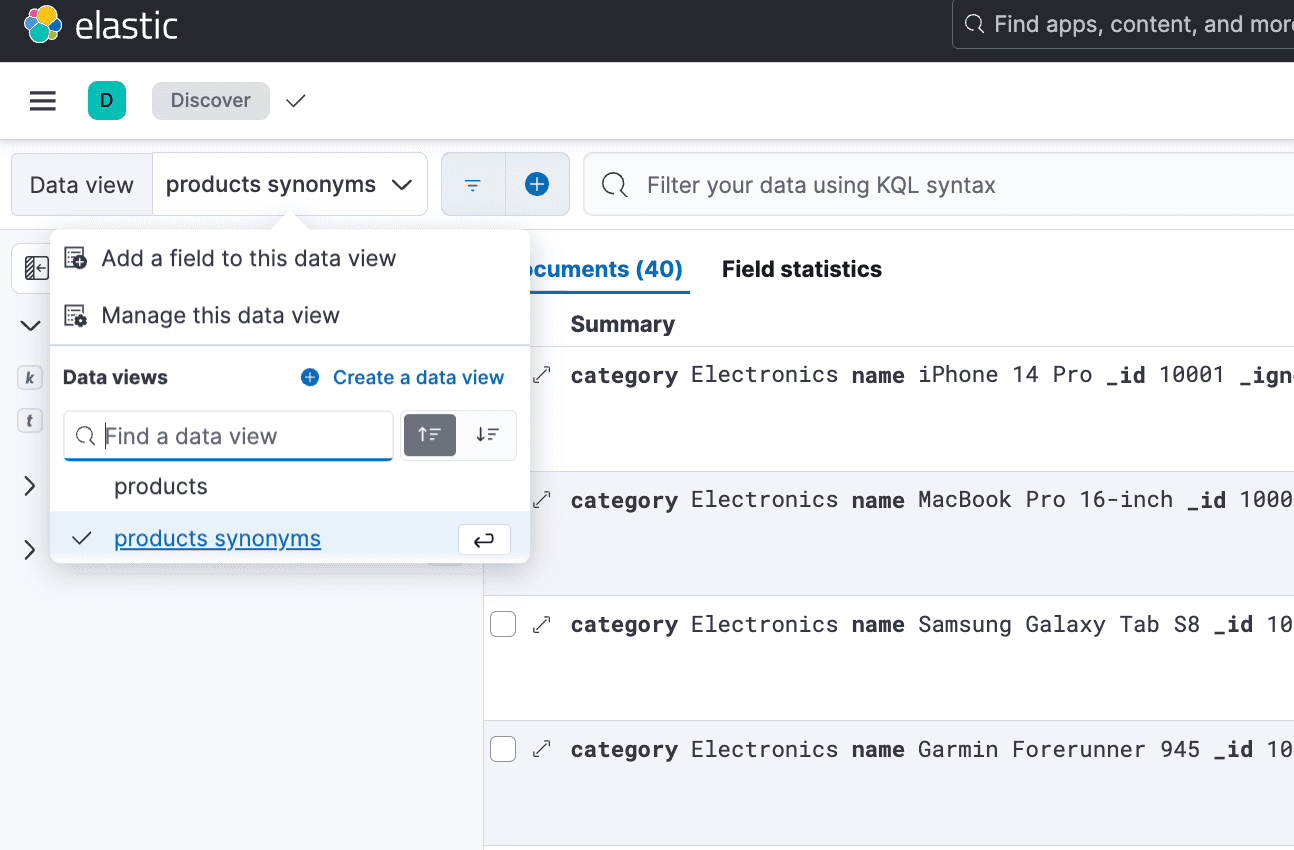1294x850 pixels.
Task: Choose Add a field to this data view
Action: point(248,259)
